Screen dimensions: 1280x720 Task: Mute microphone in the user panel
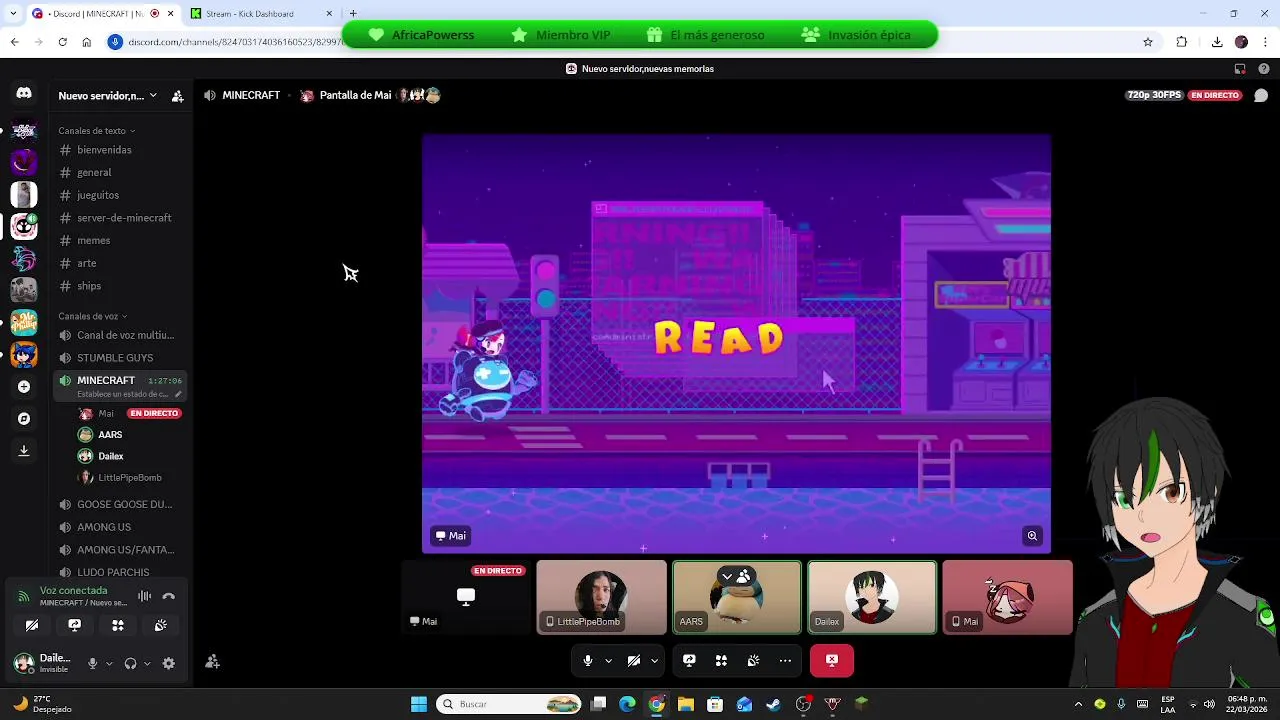[x=92, y=663]
